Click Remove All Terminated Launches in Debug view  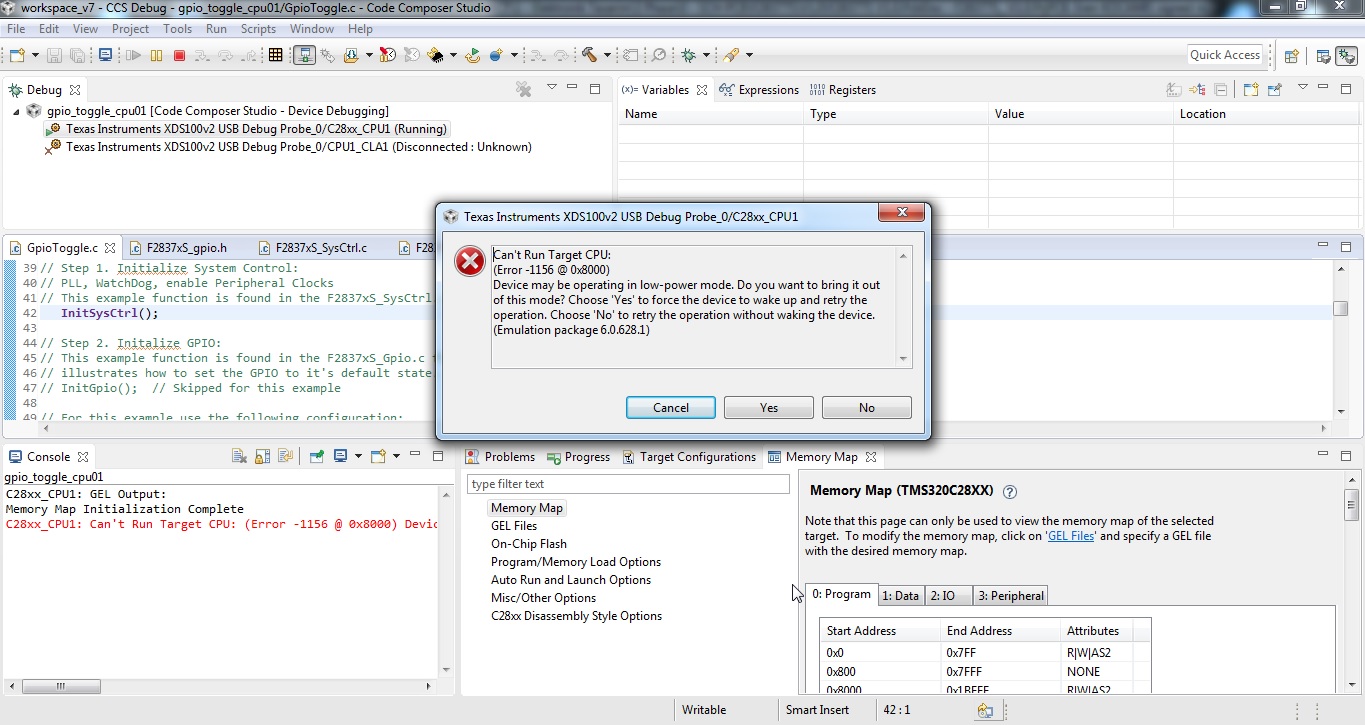point(523,89)
